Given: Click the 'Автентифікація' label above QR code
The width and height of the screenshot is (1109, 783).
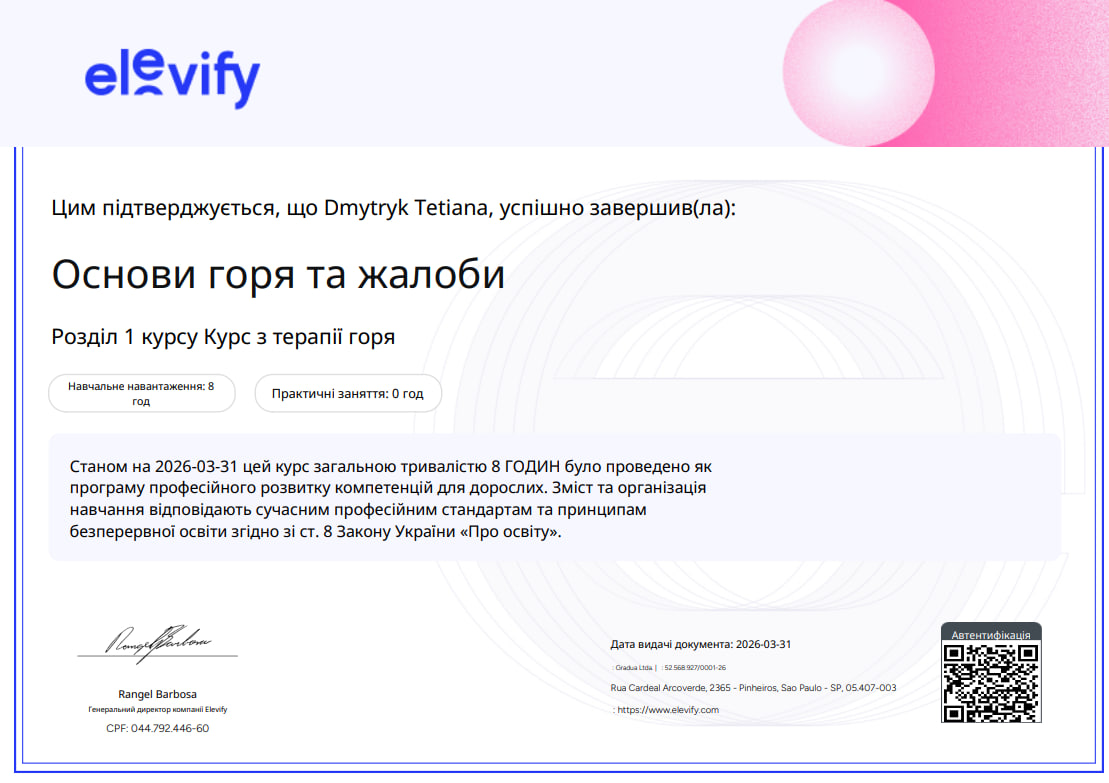Looking at the screenshot, I should pos(991,634).
